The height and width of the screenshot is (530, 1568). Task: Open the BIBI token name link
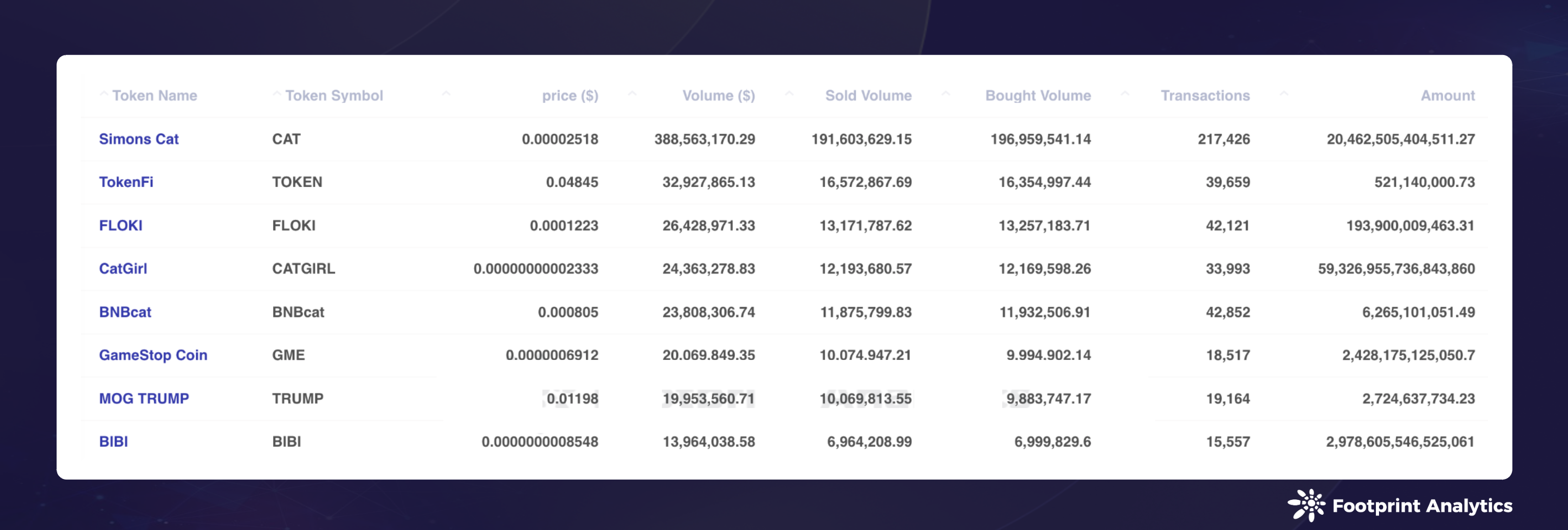pyautogui.click(x=113, y=442)
